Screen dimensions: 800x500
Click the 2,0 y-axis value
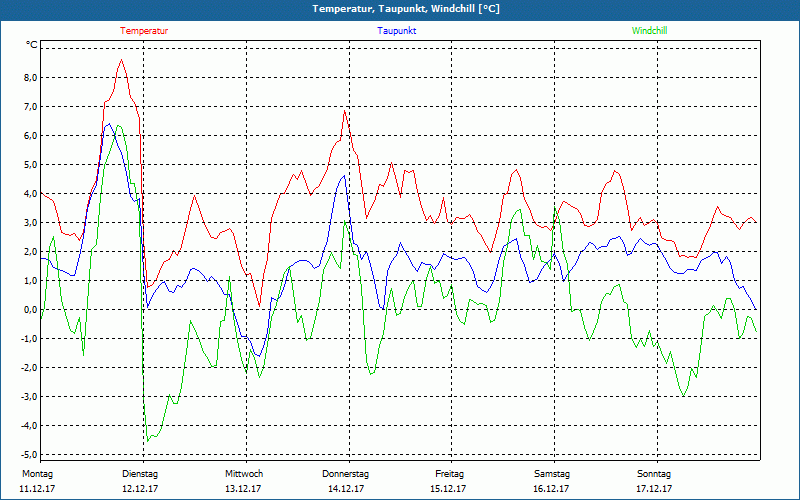tap(31, 252)
